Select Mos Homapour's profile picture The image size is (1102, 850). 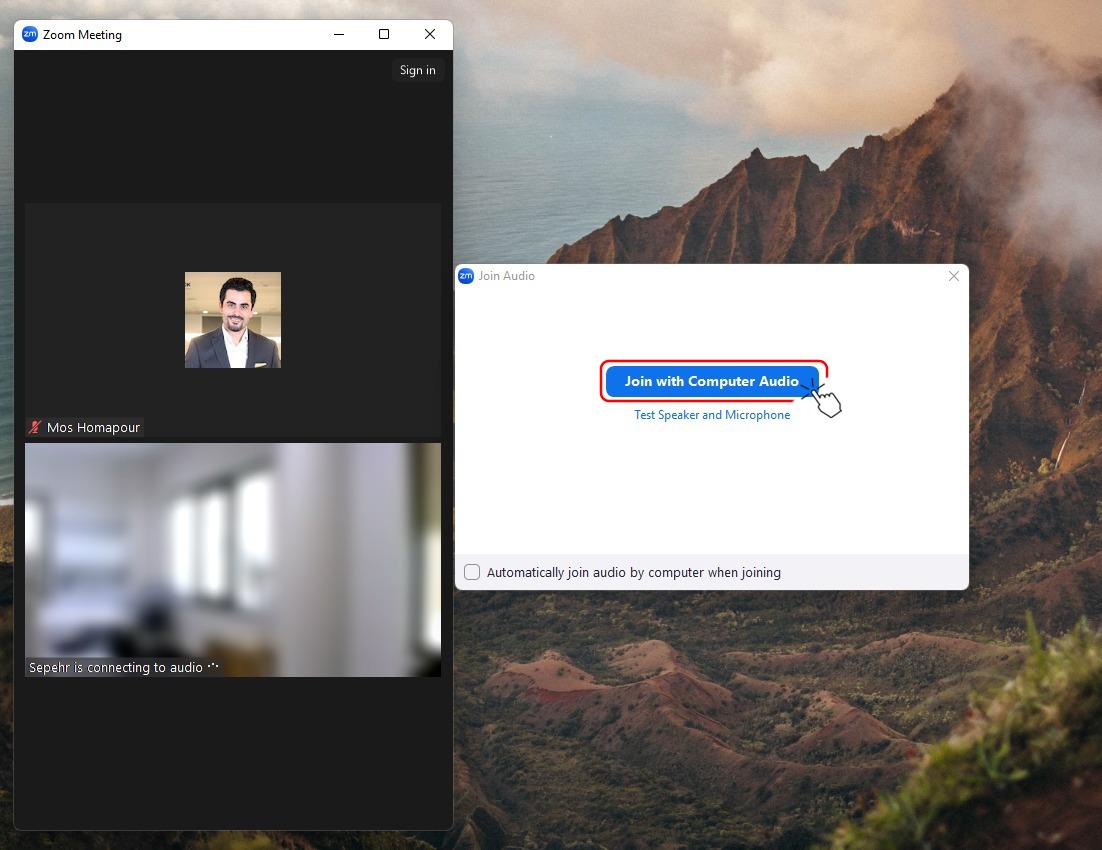tap(233, 320)
